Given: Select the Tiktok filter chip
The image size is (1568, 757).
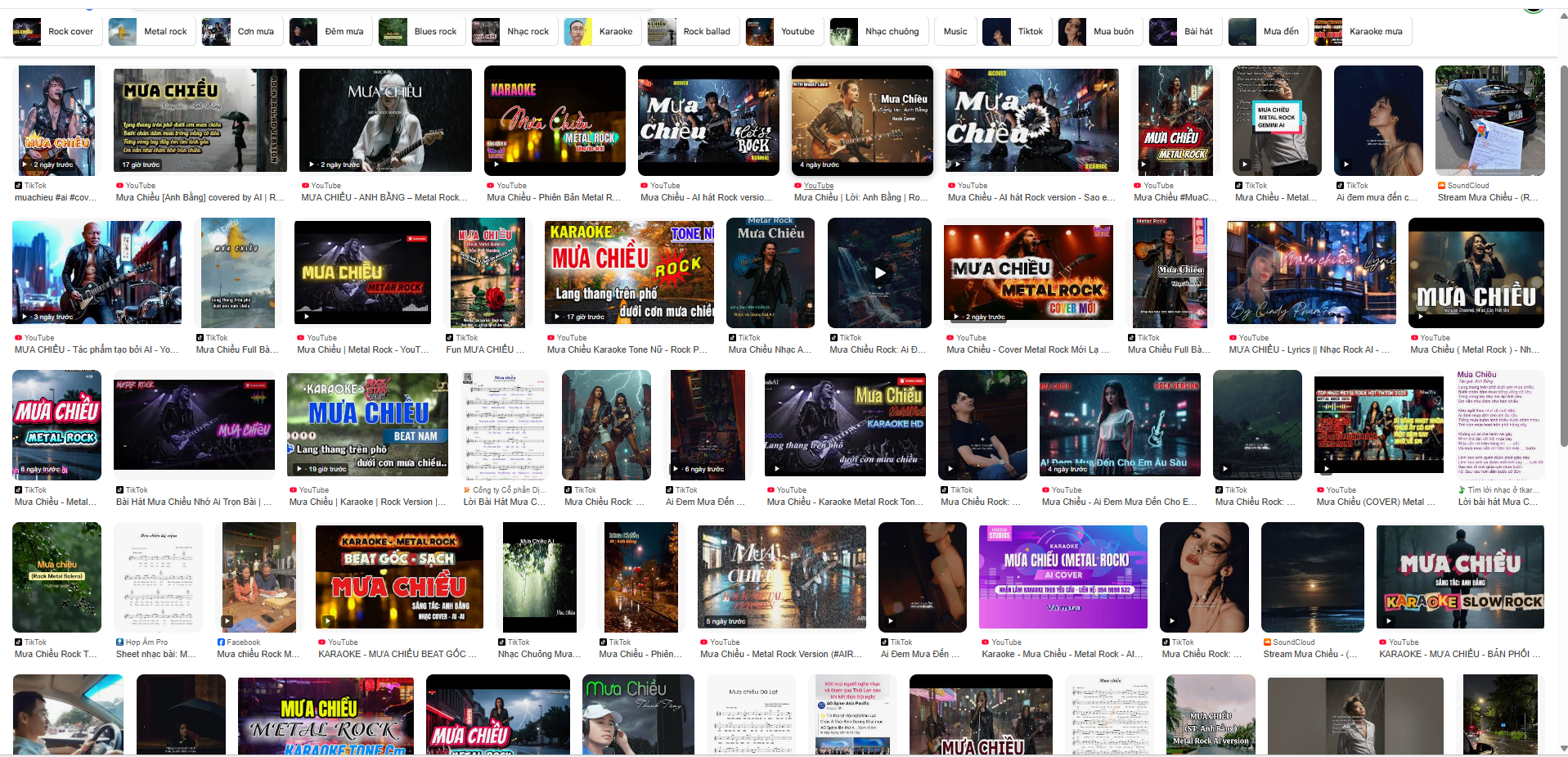Looking at the screenshot, I should 1016,32.
